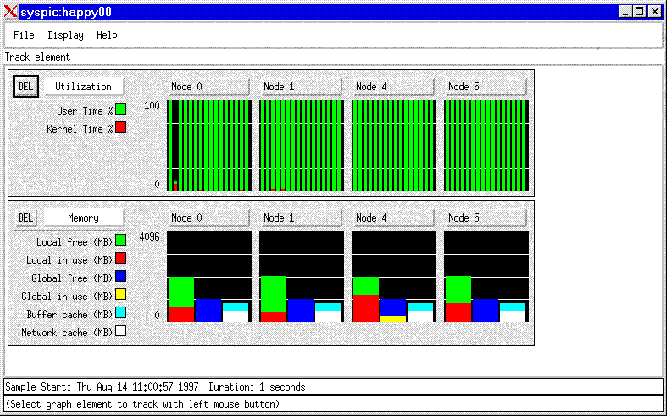Click the Utilization label button
Image resolution: width=667 pixels, height=416 pixels.
coord(83,87)
